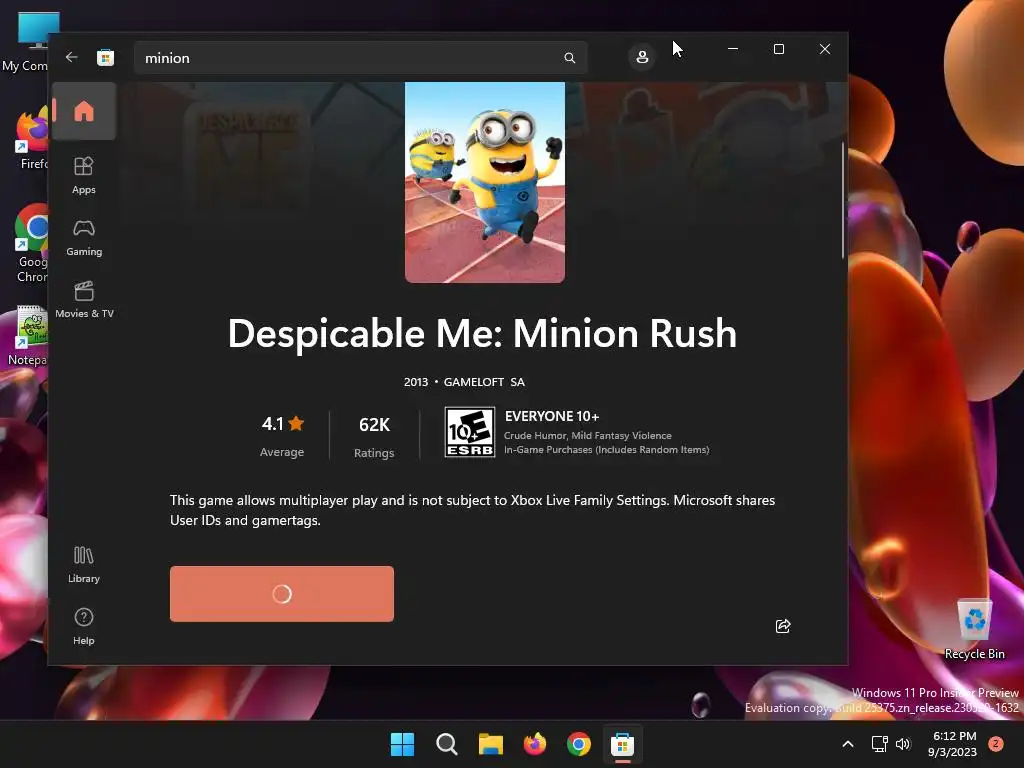Open the Windows Start menu
The height and width of the screenshot is (768, 1024).
402,744
